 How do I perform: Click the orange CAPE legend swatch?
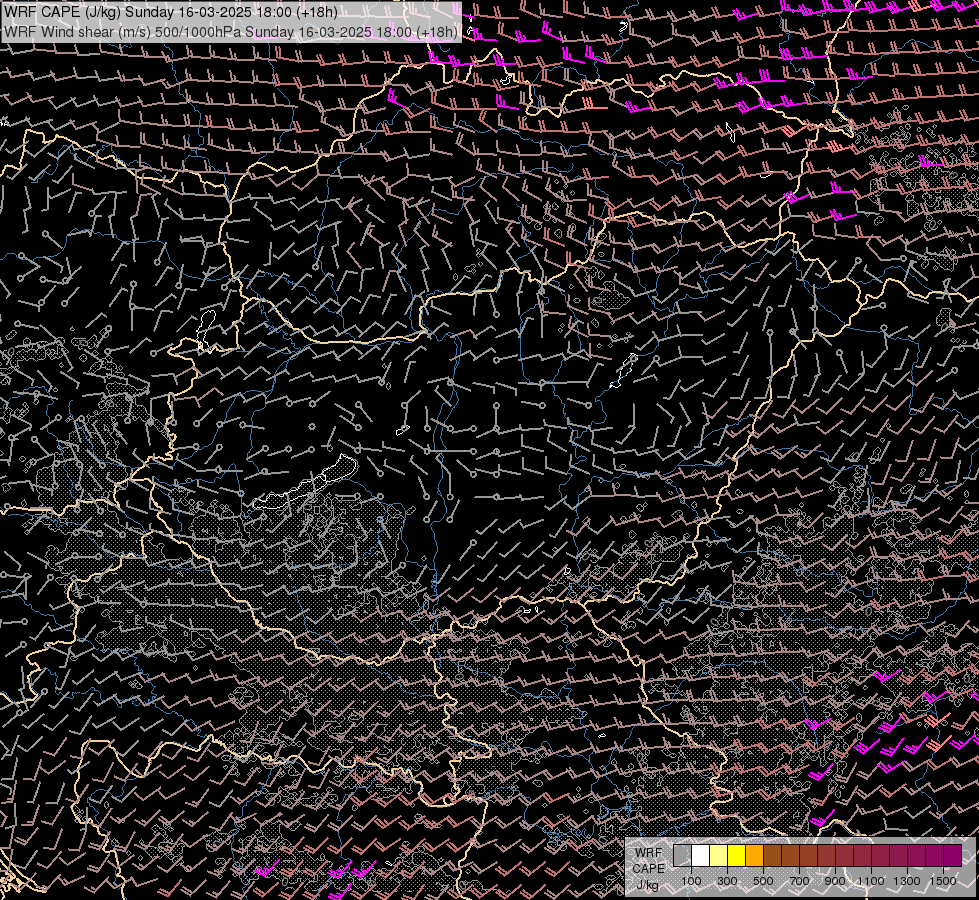tap(754, 856)
